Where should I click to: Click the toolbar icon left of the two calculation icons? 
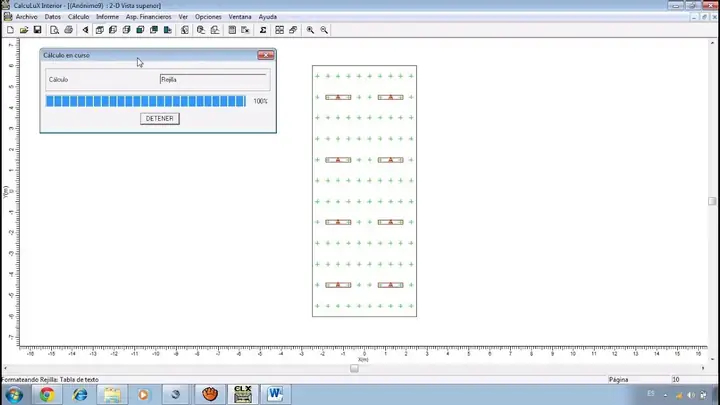(x=185, y=30)
